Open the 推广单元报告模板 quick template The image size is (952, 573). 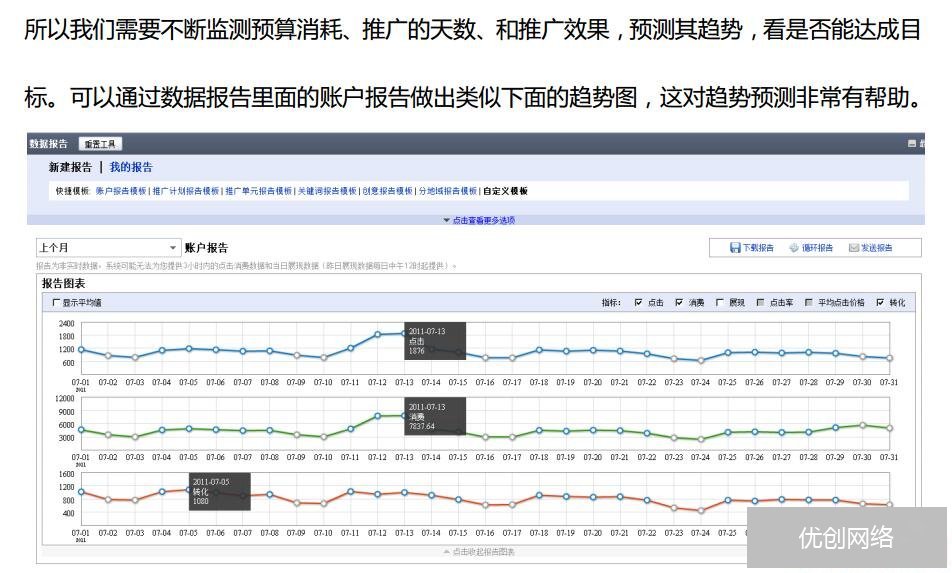[259, 191]
